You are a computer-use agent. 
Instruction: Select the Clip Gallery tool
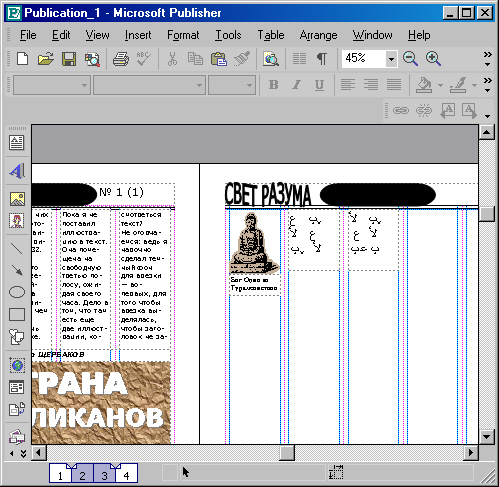coord(16,221)
